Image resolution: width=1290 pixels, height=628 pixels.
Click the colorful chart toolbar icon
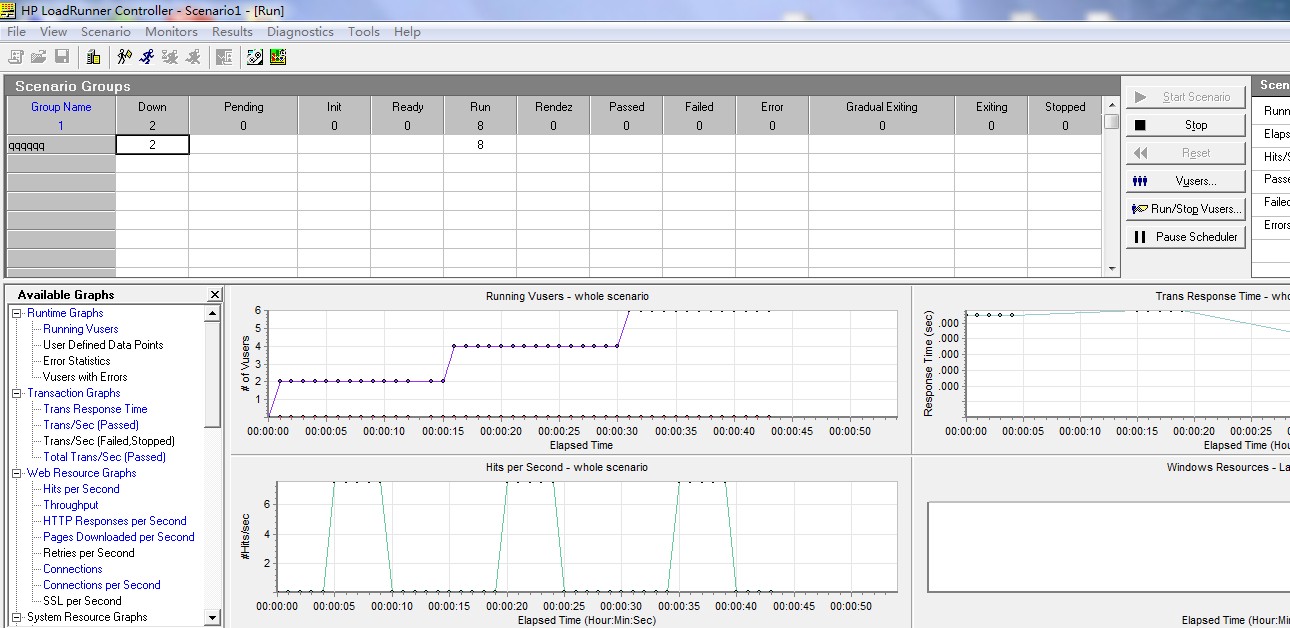278,57
